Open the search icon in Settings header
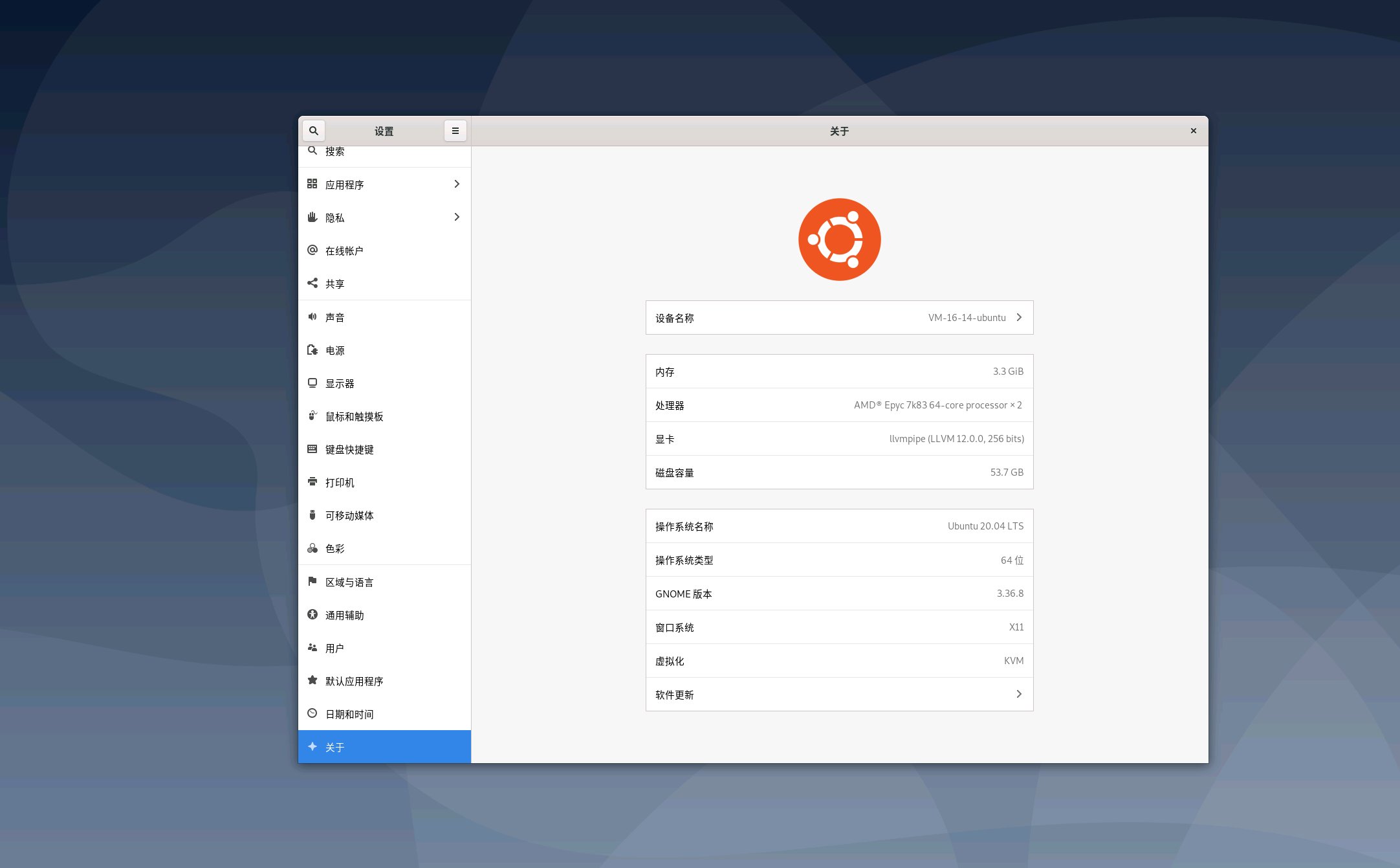1400x868 pixels. [314, 130]
